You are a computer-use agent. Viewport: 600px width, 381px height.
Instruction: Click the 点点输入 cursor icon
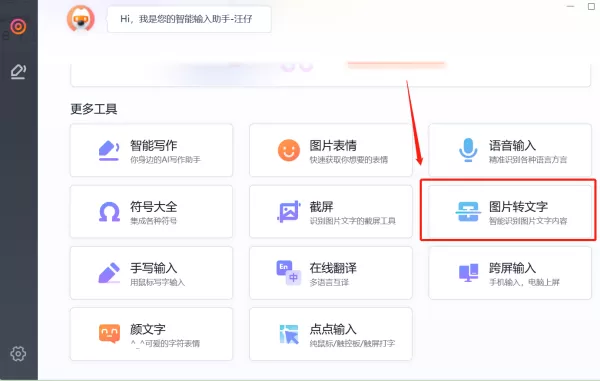click(x=289, y=334)
